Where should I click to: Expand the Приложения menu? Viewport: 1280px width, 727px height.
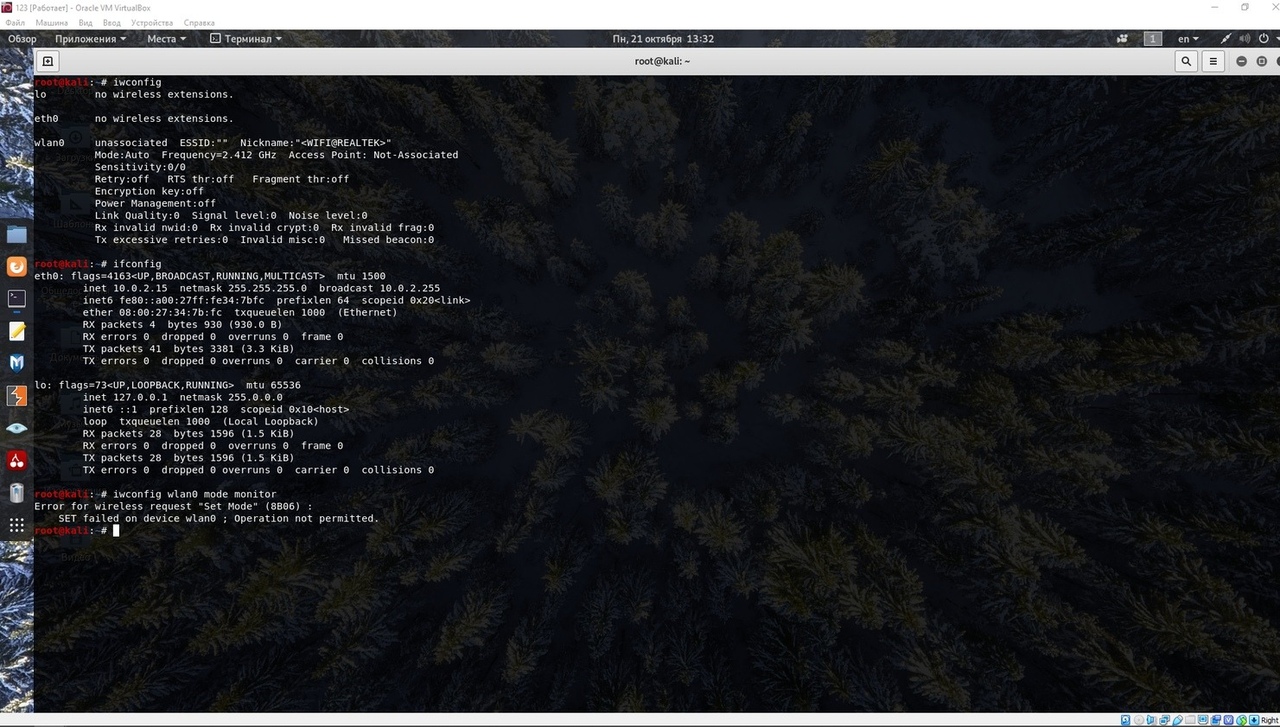[x=90, y=39]
